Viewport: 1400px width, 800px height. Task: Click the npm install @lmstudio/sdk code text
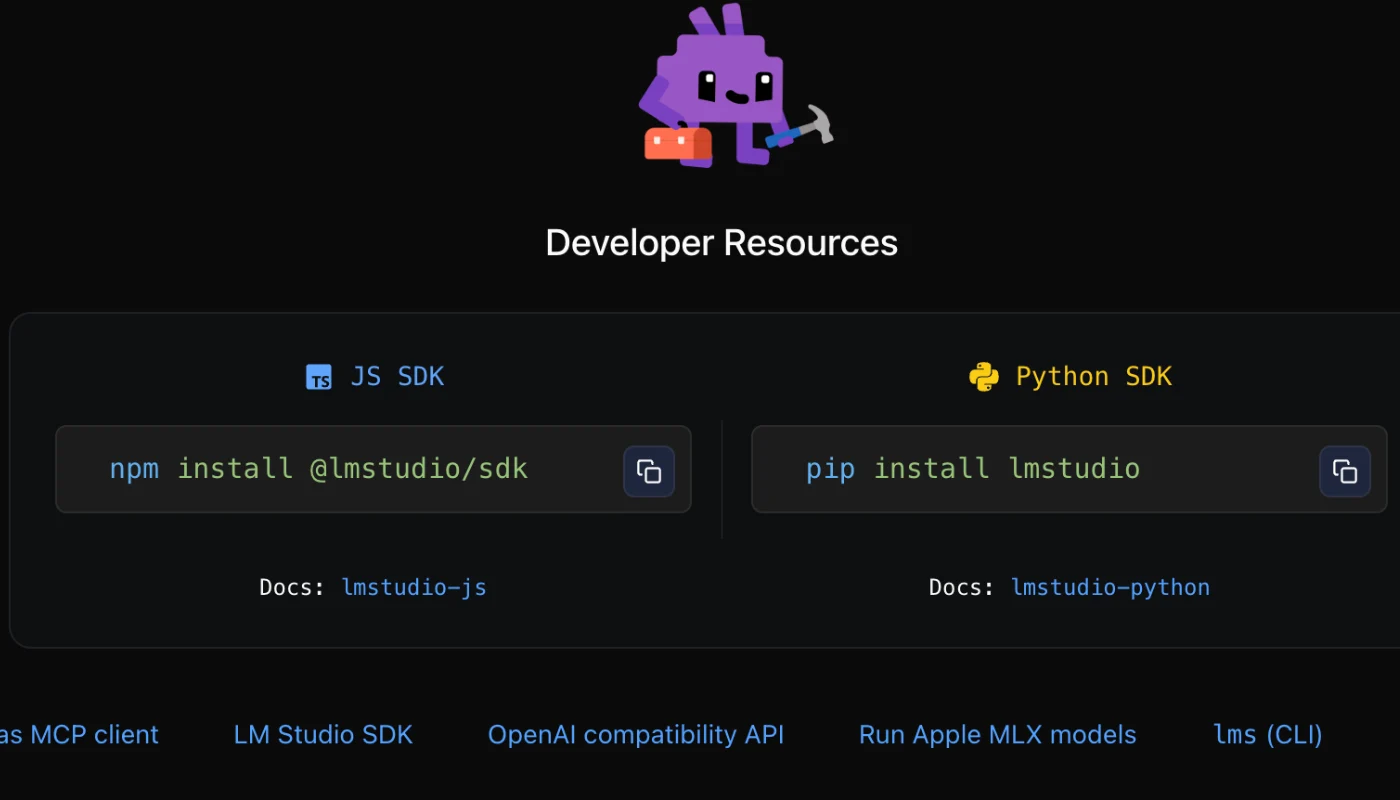pyautogui.click(x=319, y=469)
